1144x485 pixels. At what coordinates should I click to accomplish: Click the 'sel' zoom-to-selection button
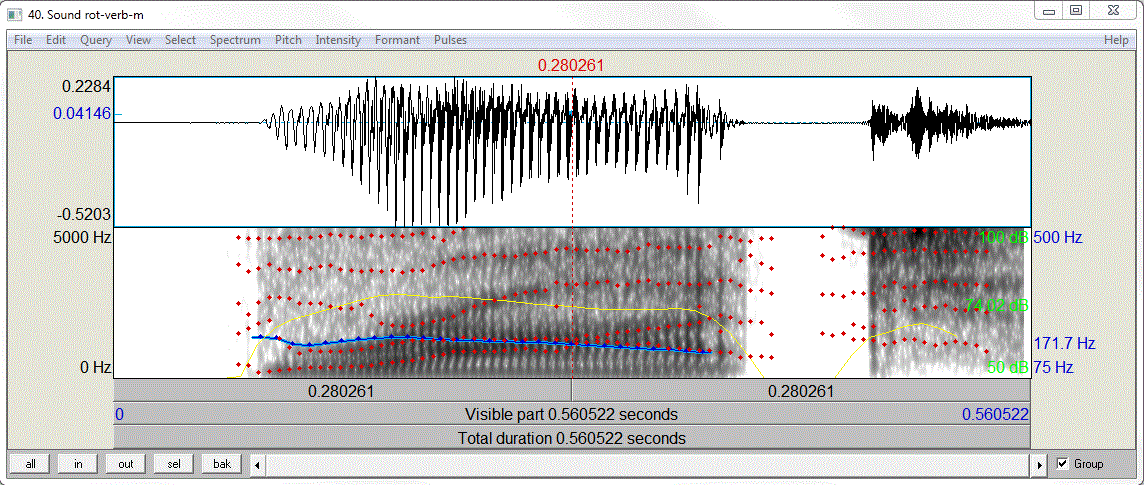[174, 464]
